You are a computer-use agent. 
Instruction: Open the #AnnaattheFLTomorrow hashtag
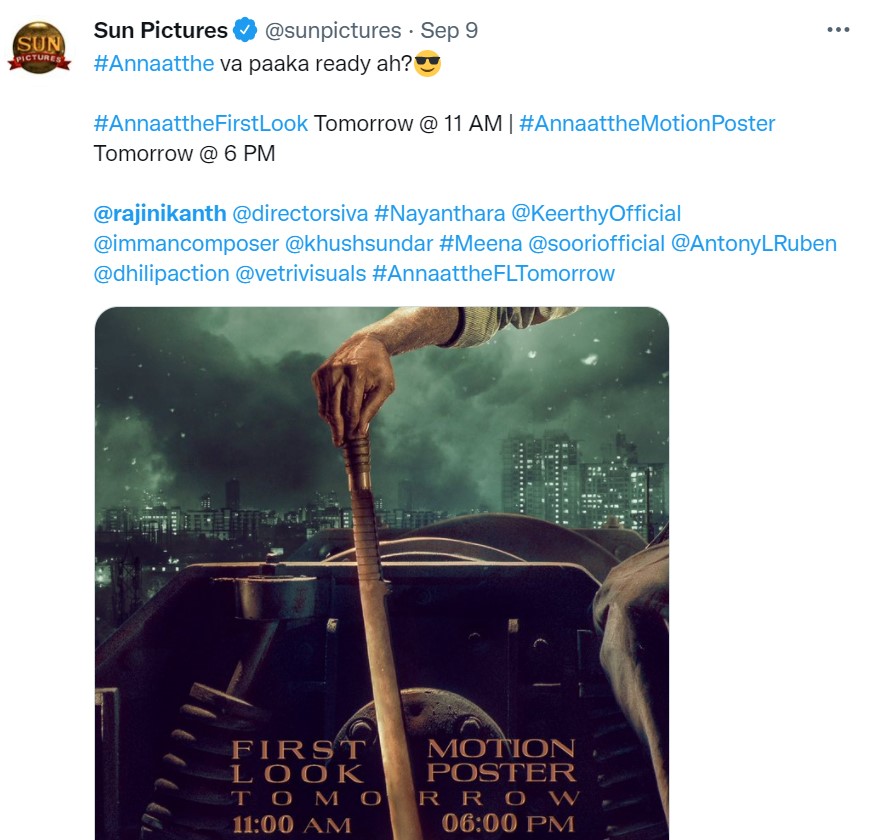coord(493,274)
